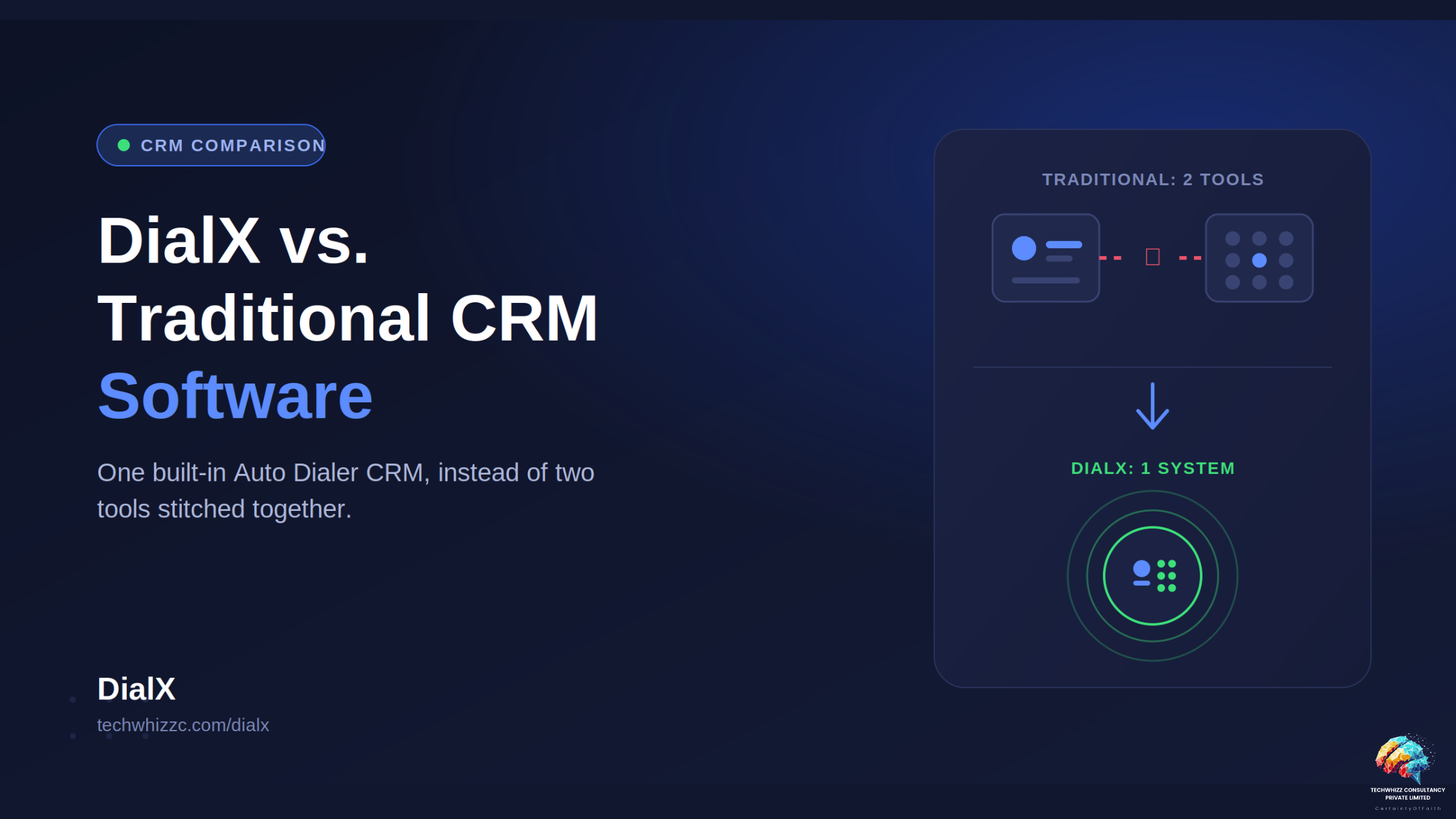Click the red broken-link square between the tools
This screenshot has width=1456, height=819.
(1152, 257)
